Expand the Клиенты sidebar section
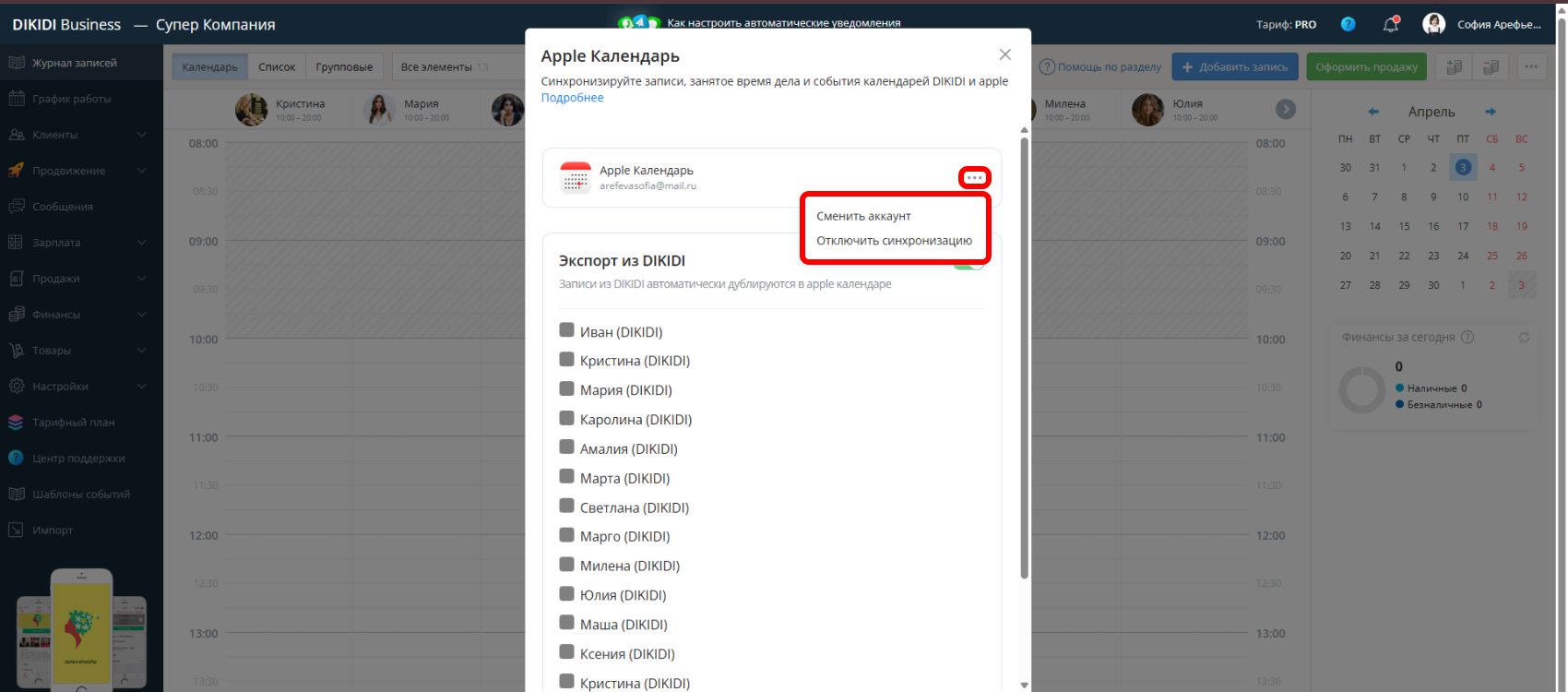The height and width of the screenshot is (692, 1568). (x=141, y=135)
